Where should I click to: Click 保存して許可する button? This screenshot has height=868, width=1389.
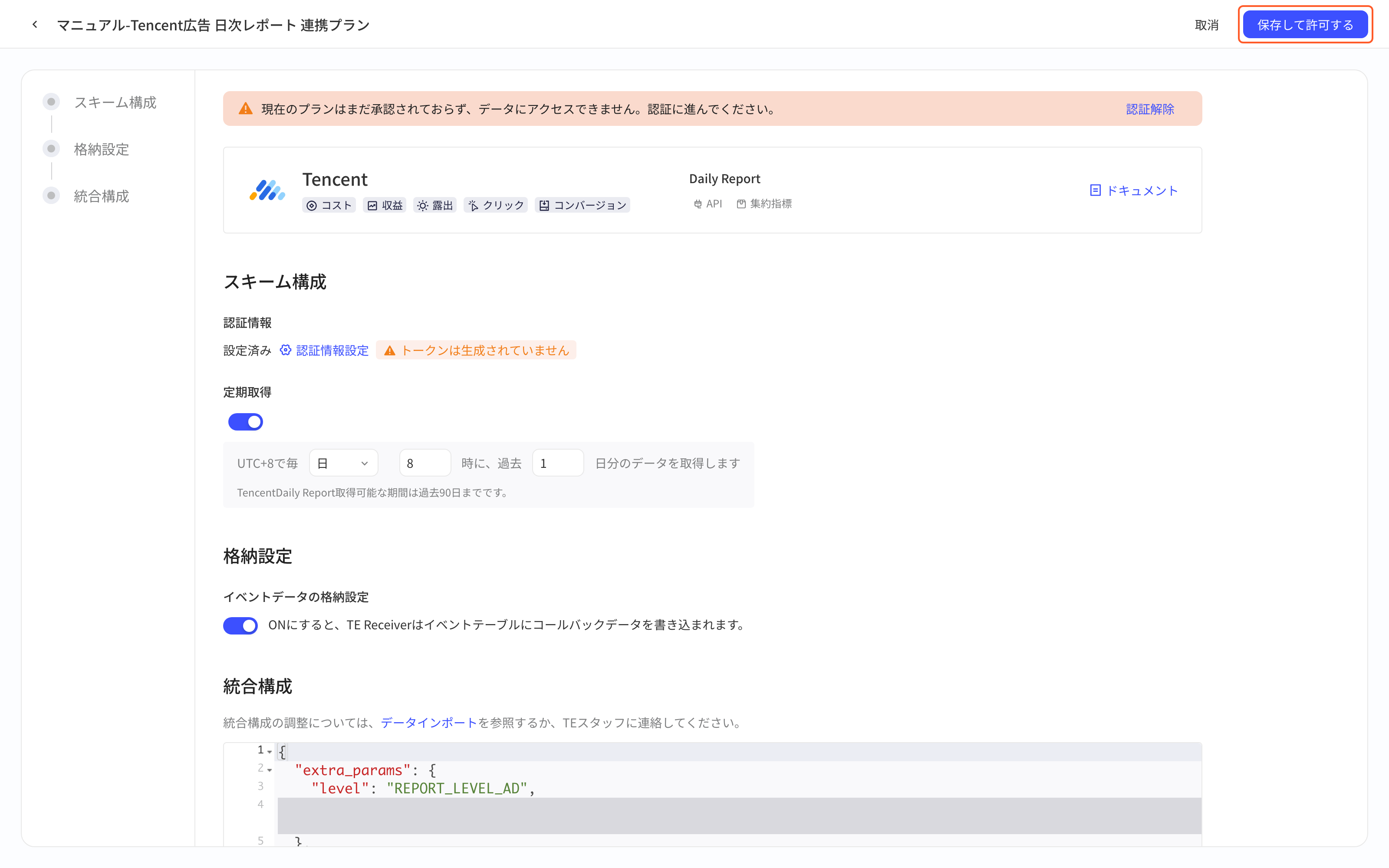pos(1305,25)
